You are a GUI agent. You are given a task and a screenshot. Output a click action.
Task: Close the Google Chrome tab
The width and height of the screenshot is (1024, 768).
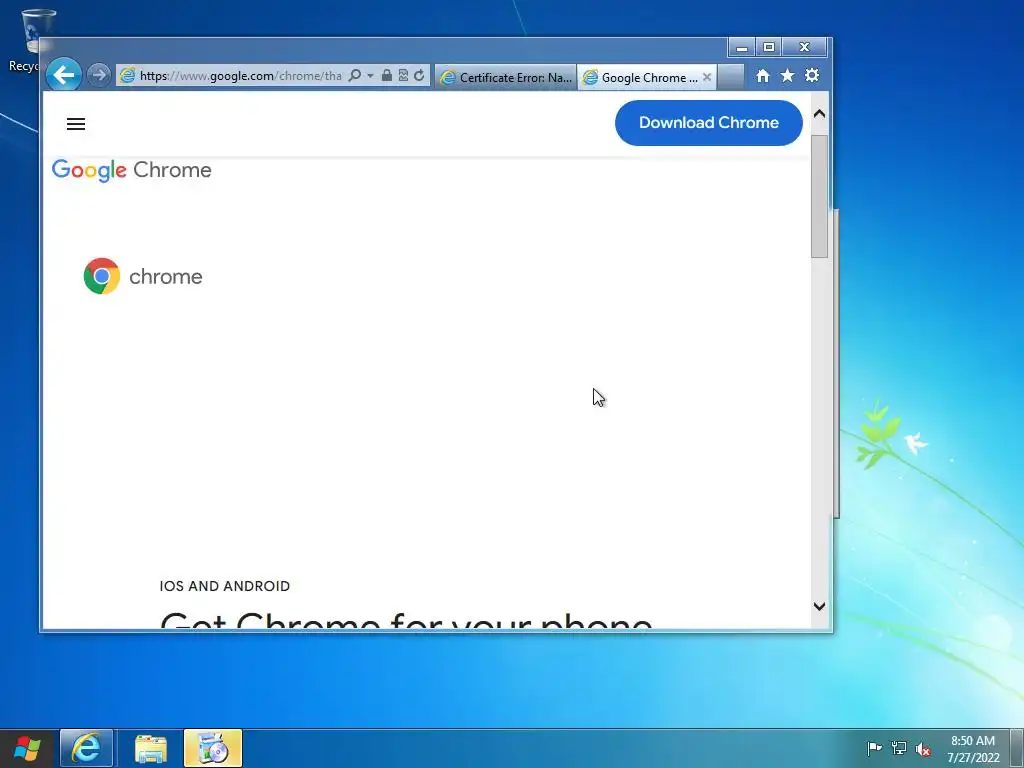pyautogui.click(x=707, y=77)
